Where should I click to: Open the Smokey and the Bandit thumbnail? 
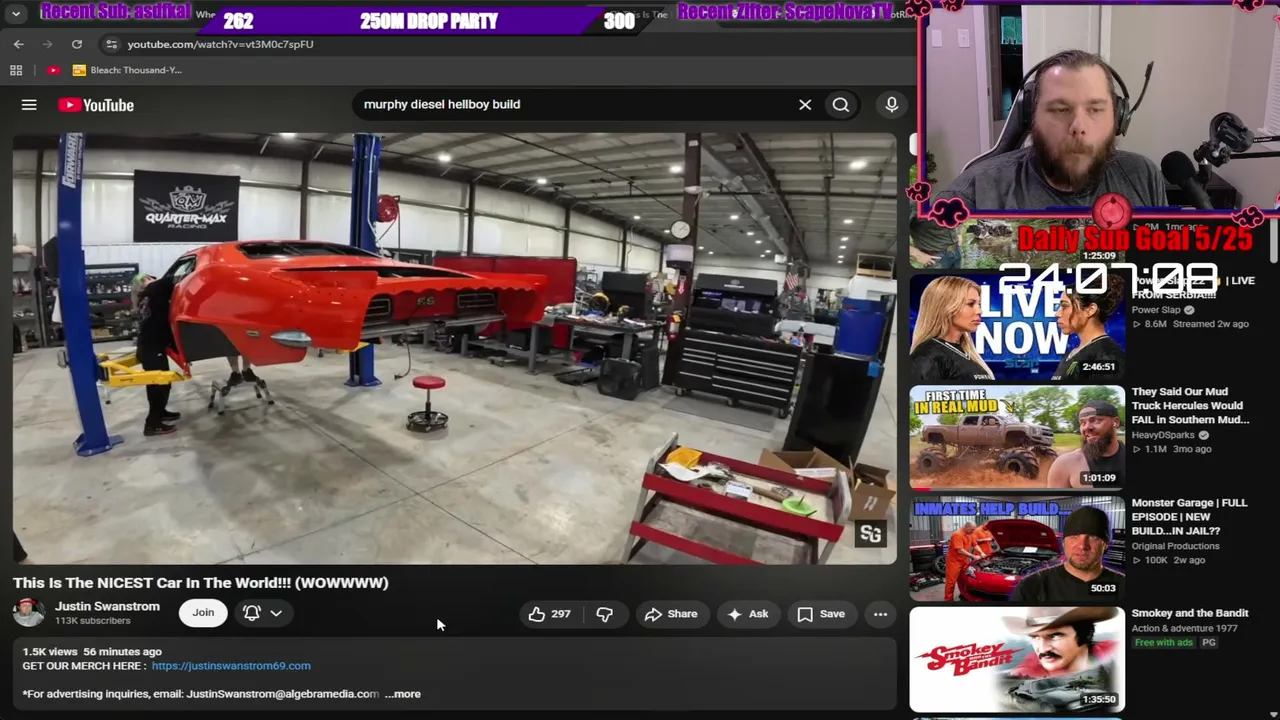tap(1017, 659)
